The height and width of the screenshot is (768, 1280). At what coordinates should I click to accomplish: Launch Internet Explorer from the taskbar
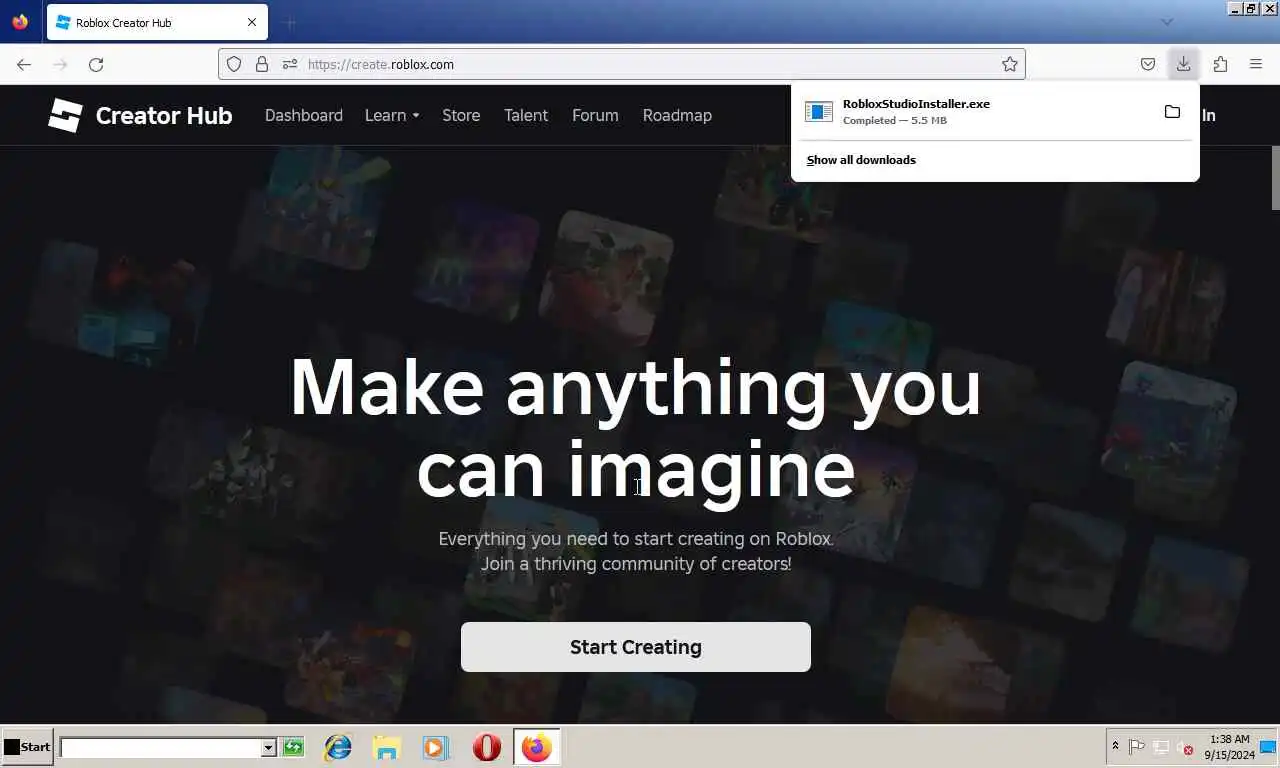click(338, 747)
